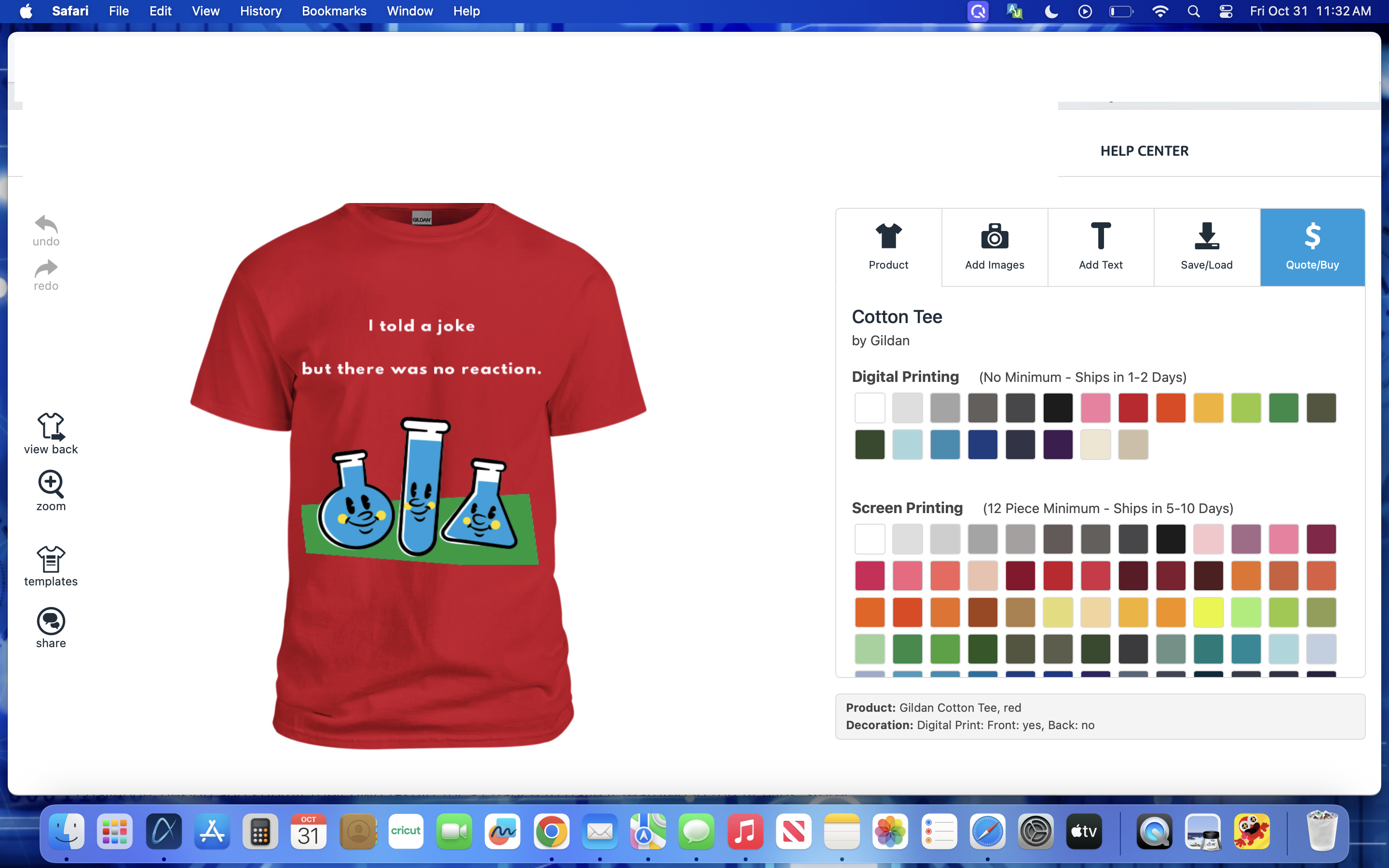1389x868 pixels.
Task: Open the templates shirt icon
Action: [51, 559]
